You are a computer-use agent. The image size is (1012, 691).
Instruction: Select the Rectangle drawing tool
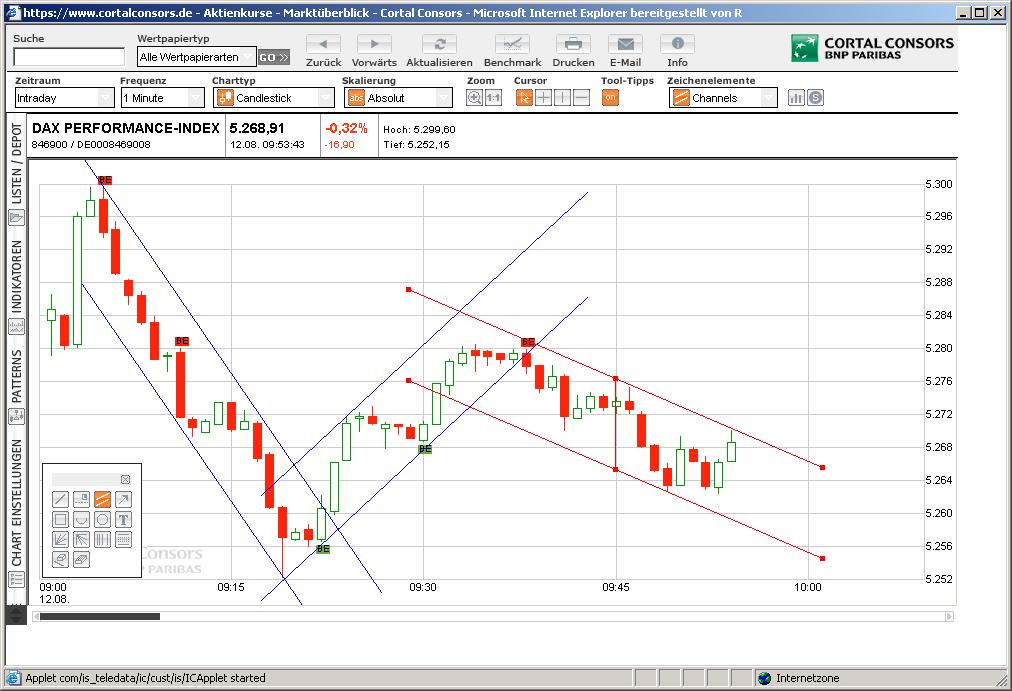click(x=61, y=520)
